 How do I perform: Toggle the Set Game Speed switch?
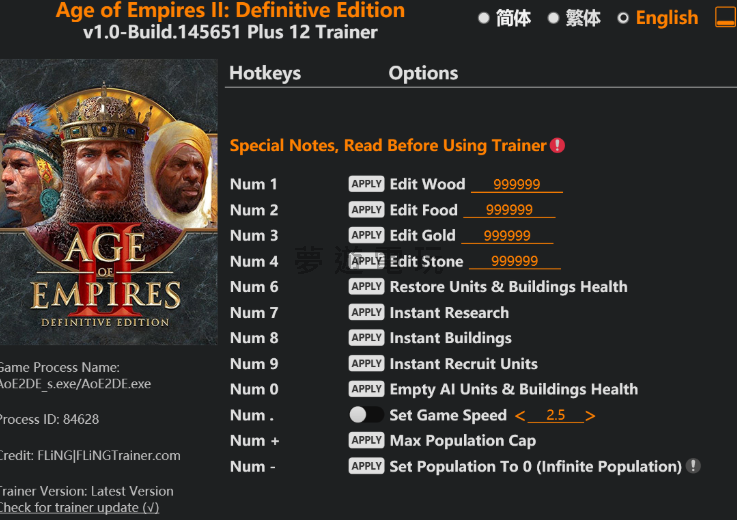(x=366, y=415)
